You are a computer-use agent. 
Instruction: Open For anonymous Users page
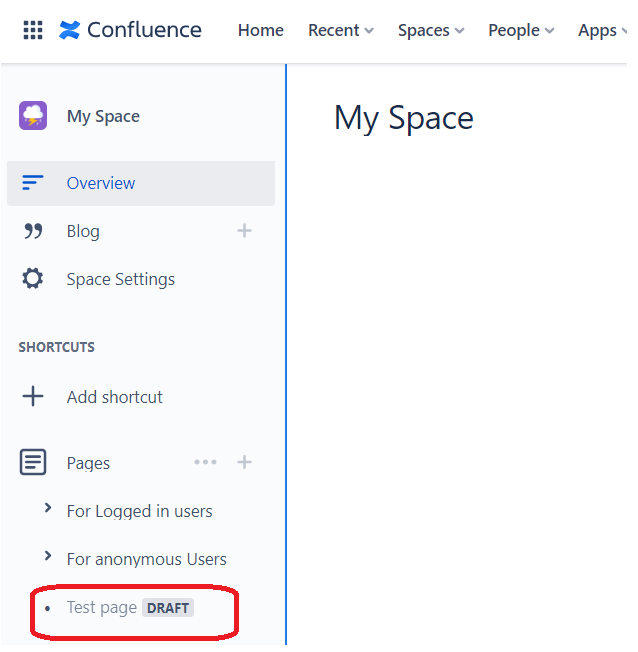click(x=146, y=559)
